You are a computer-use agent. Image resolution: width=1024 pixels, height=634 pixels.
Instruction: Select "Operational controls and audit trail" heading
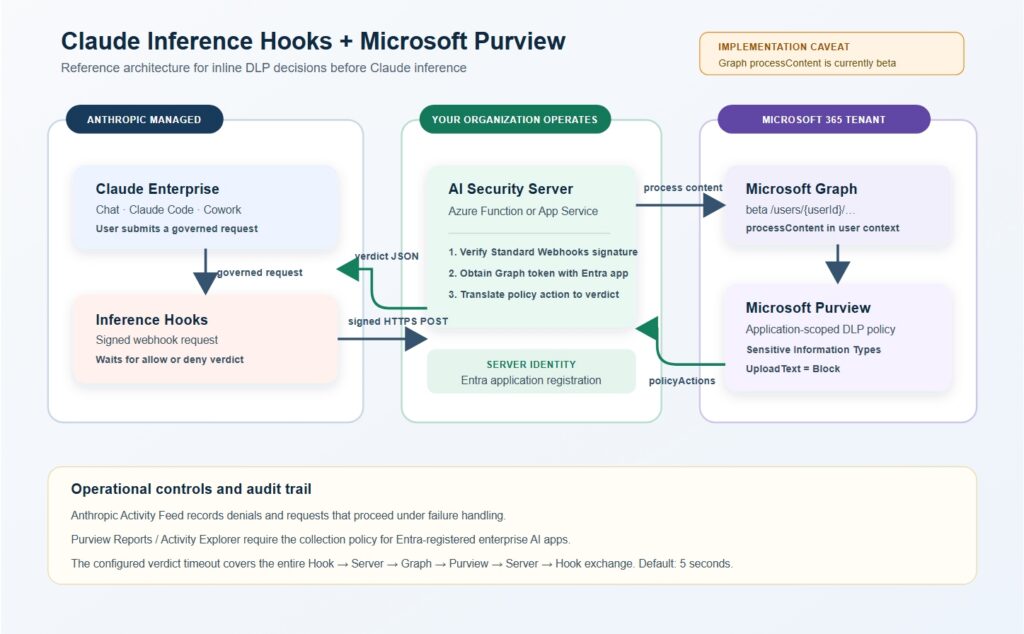pos(191,489)
